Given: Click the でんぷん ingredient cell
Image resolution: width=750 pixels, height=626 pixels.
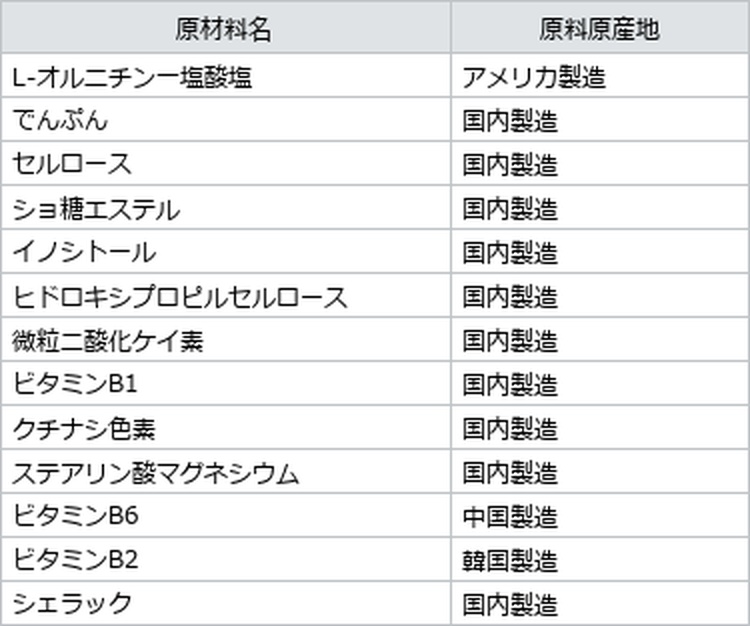Looking at the screenshot, I should click(226, 120).
